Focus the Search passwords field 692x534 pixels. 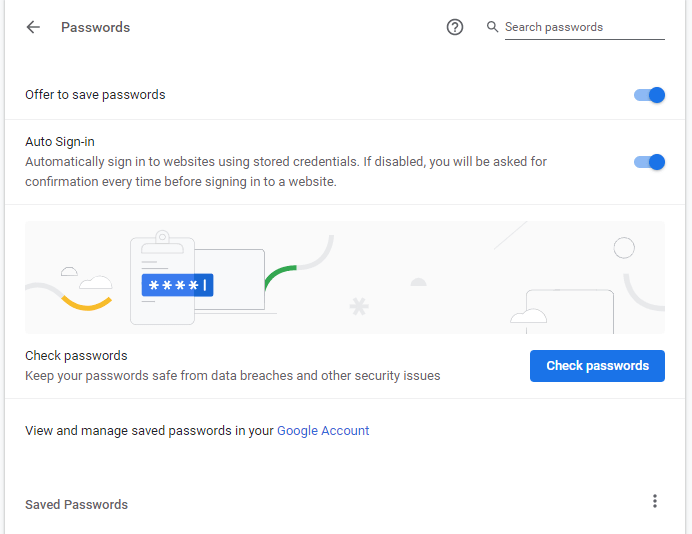(x=584, y=27)
